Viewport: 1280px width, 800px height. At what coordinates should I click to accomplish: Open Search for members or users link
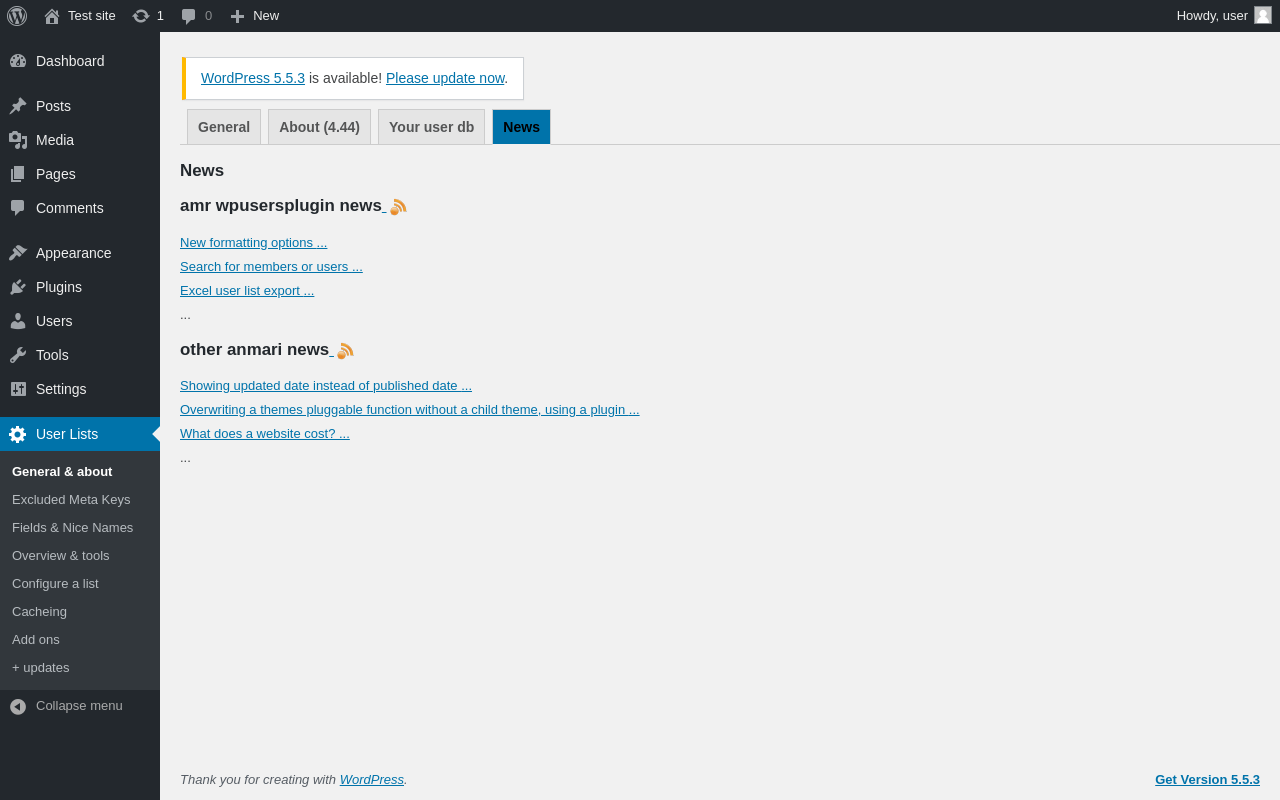tap(271, 266)
